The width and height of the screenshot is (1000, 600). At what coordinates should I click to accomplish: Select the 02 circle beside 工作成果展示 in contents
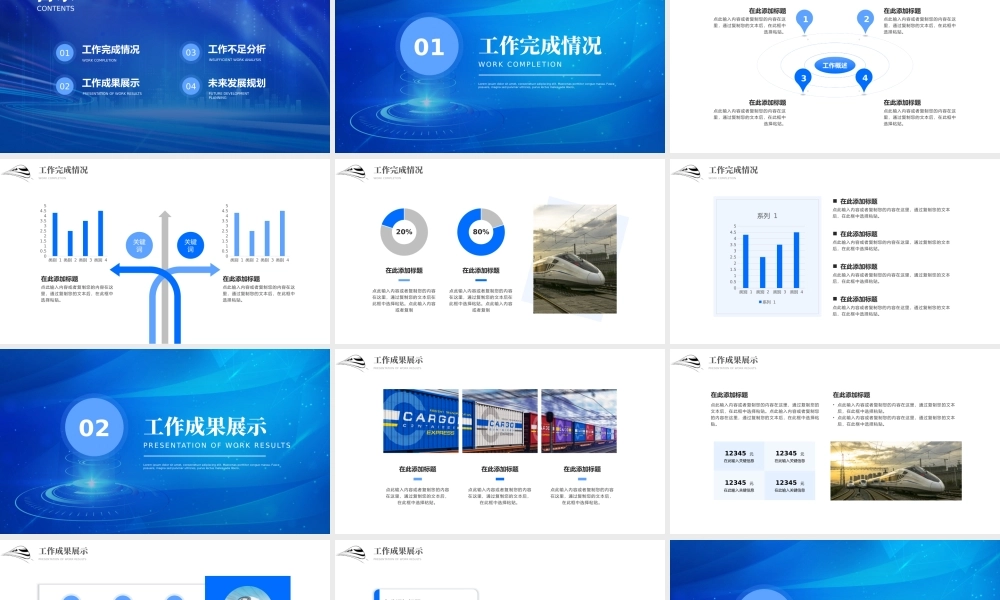(x=64, y=86)
